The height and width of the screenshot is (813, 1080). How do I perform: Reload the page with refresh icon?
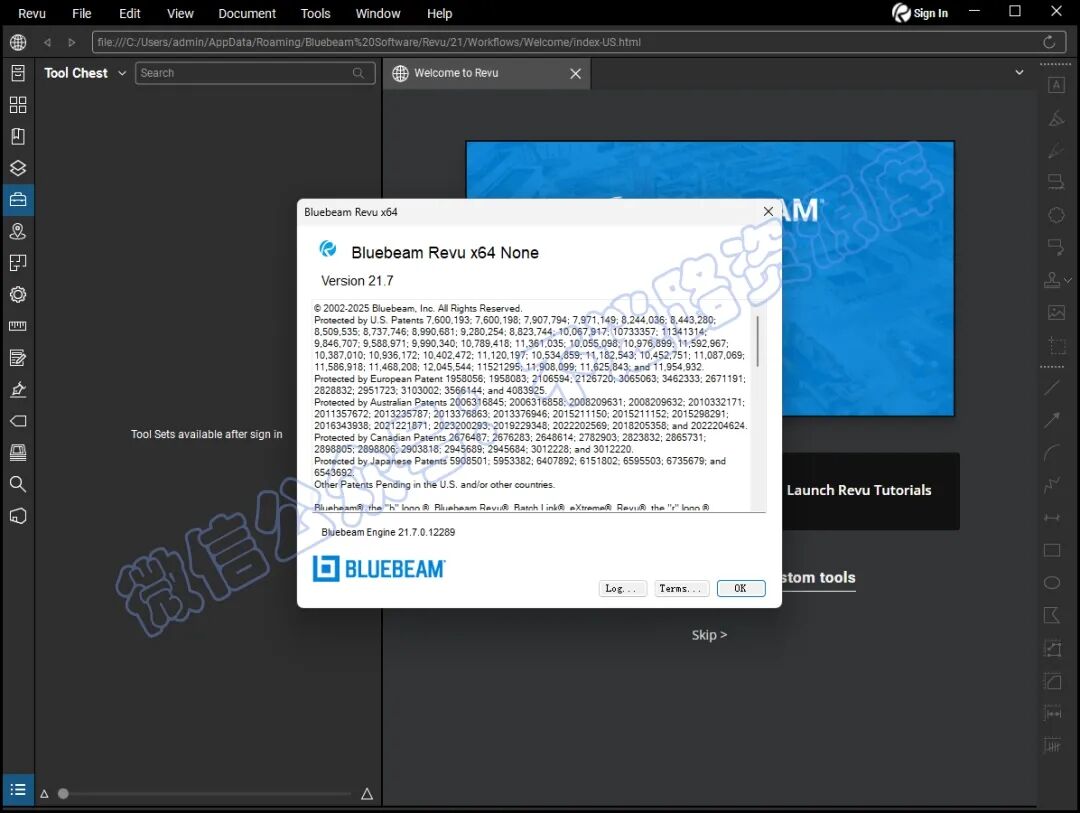click(x=1049, y=42)
